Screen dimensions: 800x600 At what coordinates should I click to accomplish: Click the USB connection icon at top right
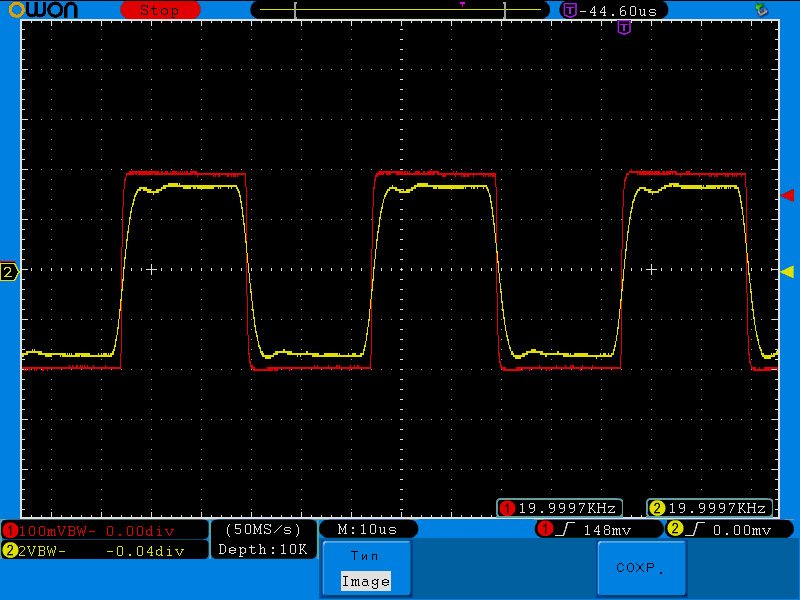point(761,9)
